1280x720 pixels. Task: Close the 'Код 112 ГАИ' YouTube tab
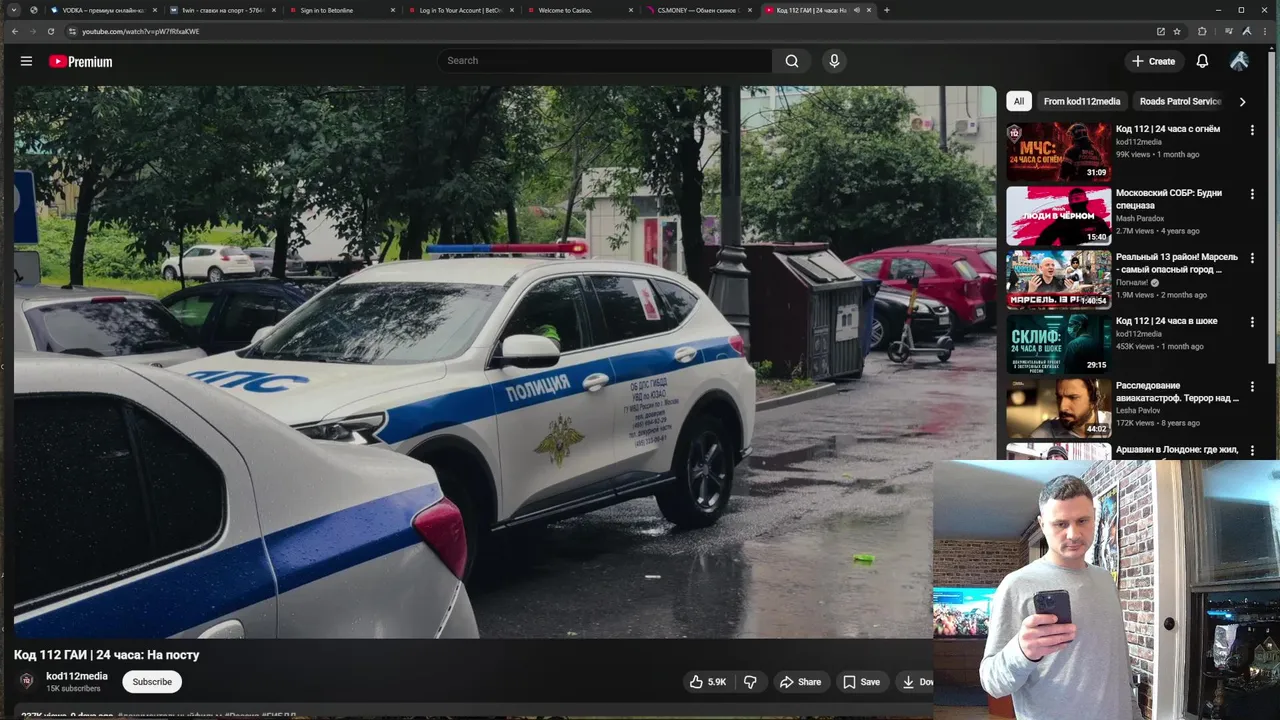(869, 10)
